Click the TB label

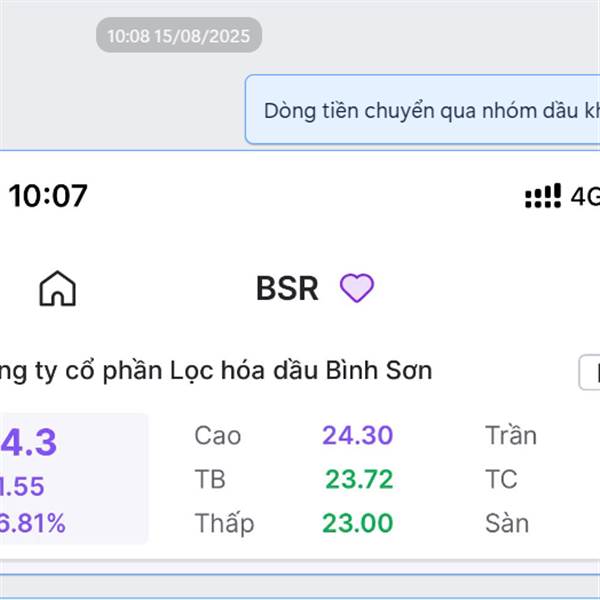click(x=210, y=479)
